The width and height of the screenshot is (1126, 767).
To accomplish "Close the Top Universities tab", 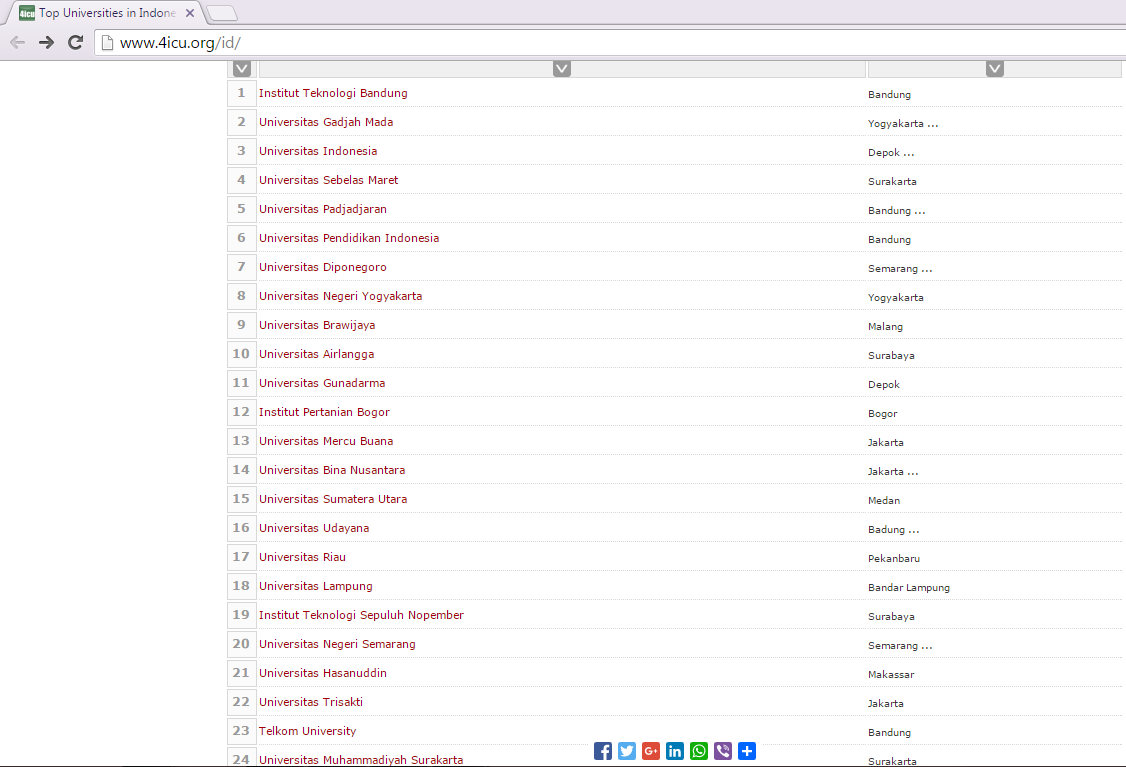I will pyautogui.click(x=190, y=13).
